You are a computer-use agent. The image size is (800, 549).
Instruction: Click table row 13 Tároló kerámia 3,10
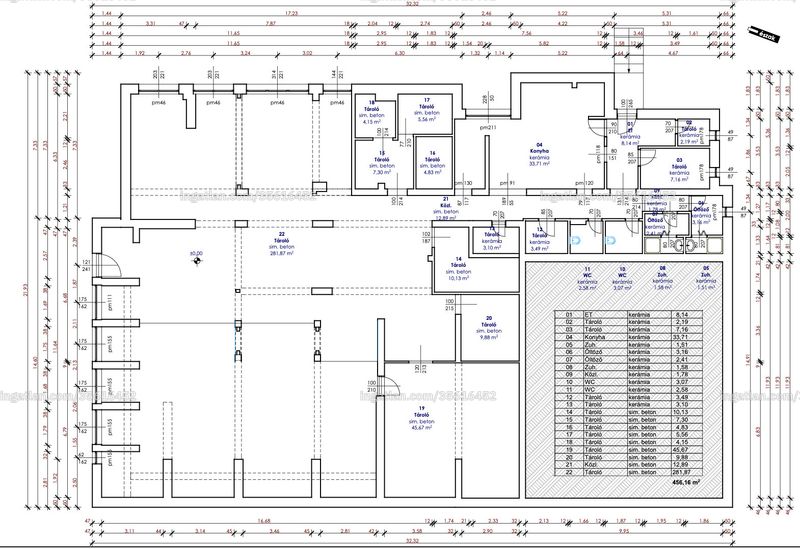click(x=629, y=405)
